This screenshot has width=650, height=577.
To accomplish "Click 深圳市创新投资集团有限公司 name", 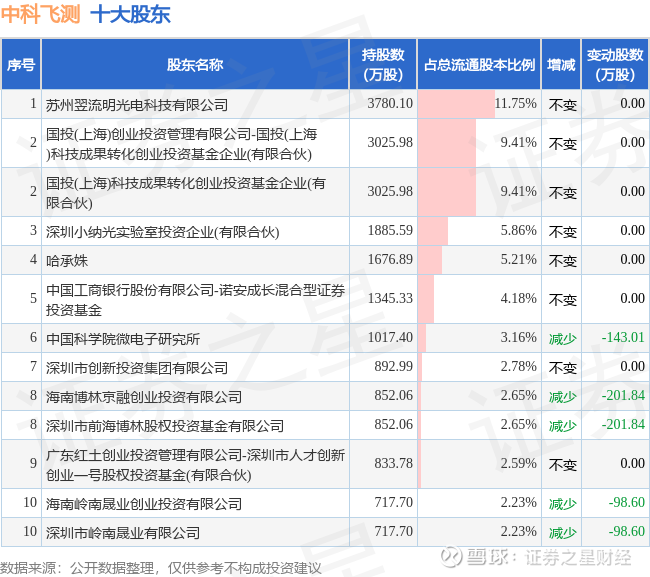I will (137, 368).
